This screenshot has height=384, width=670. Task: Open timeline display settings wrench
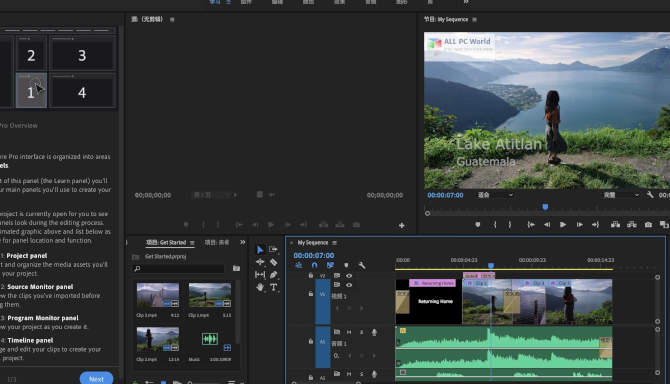[361, 265]
